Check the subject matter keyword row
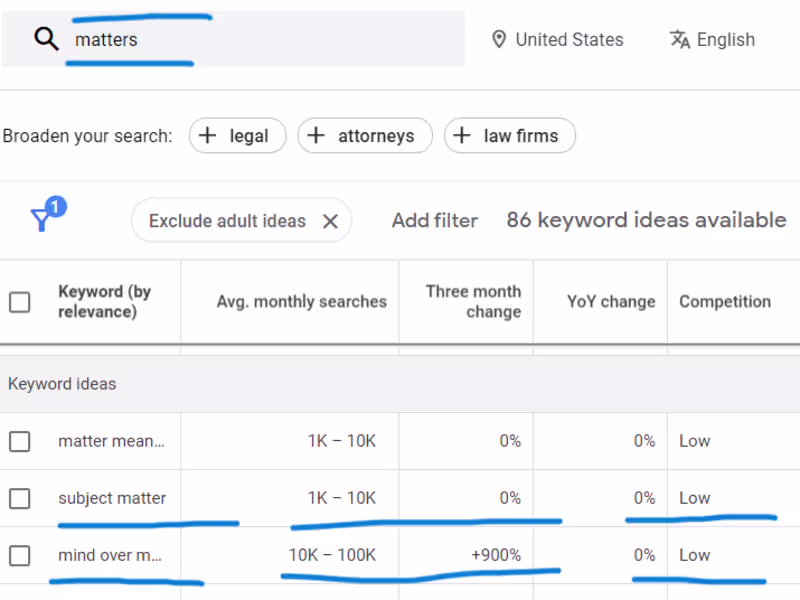The height and width of the screenshot is (600, 800). click(20, 498)
